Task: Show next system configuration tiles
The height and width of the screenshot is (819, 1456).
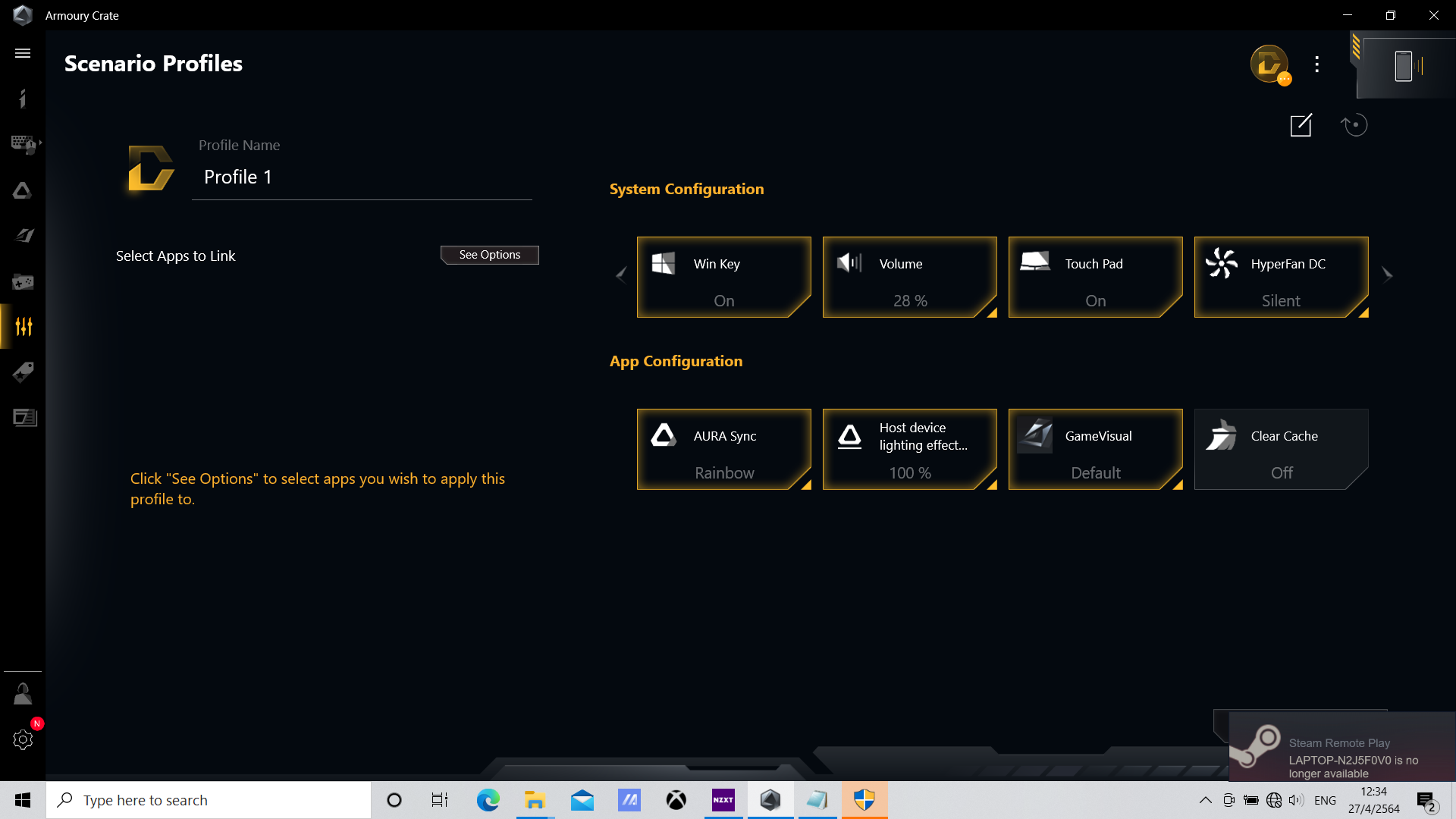Action: 1387,275
